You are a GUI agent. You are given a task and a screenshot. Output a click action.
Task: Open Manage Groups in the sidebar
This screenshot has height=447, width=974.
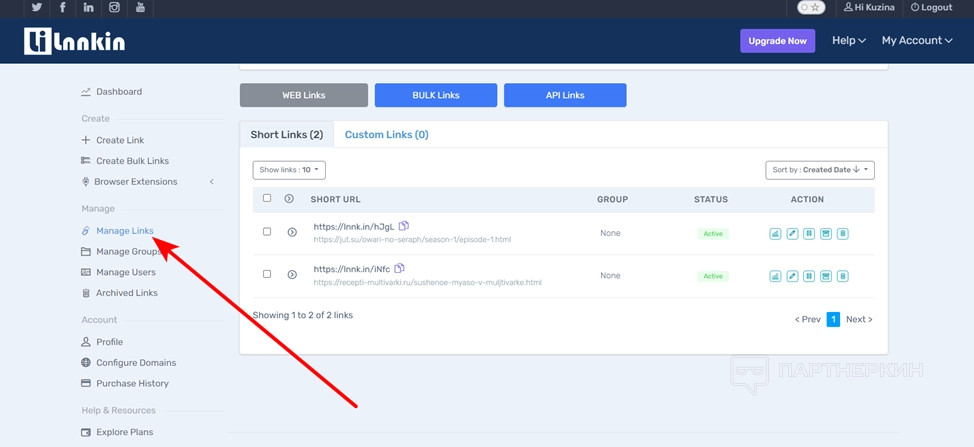click(121, 251)
